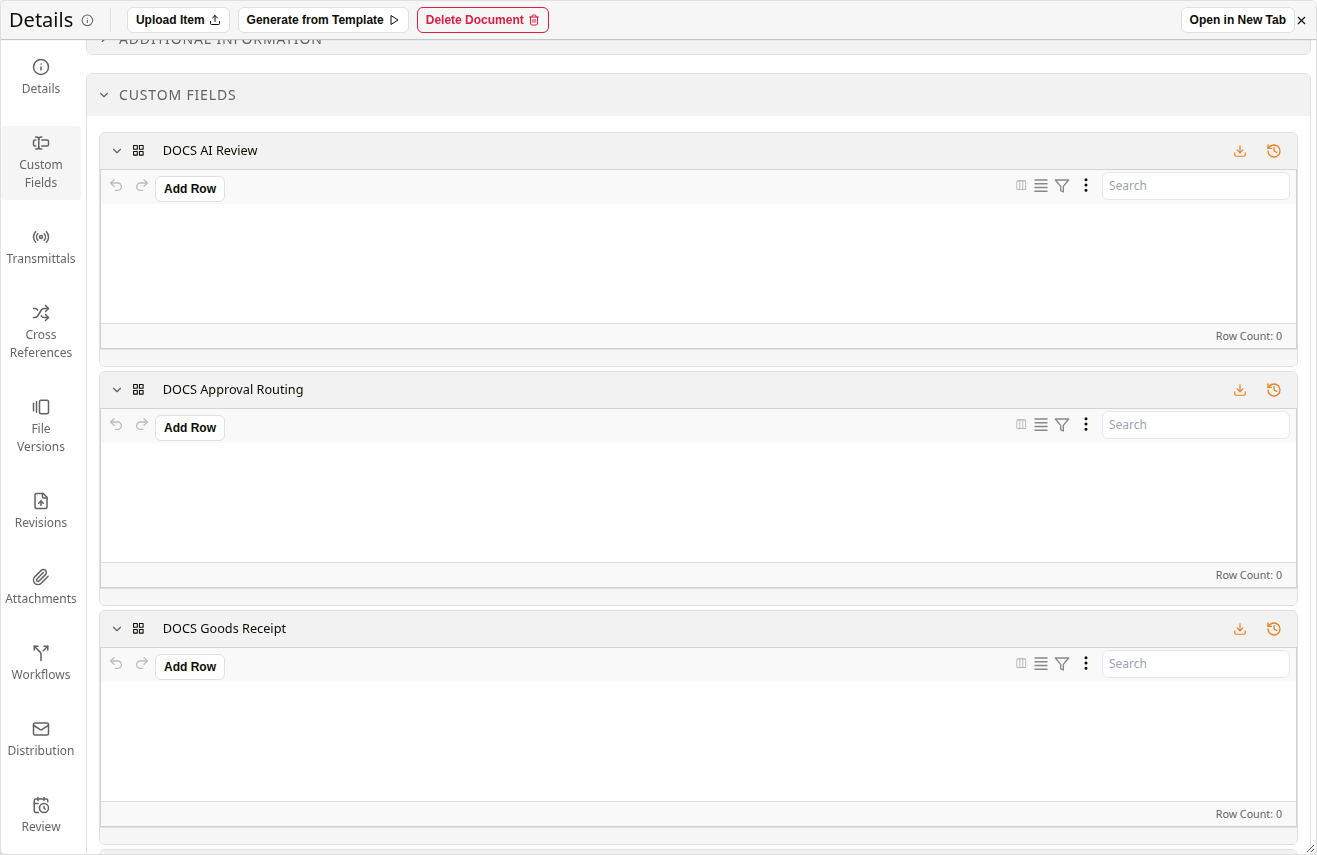Click the Delete Document button
Screen dimensions: 1317x855
(x=483, y=20)
